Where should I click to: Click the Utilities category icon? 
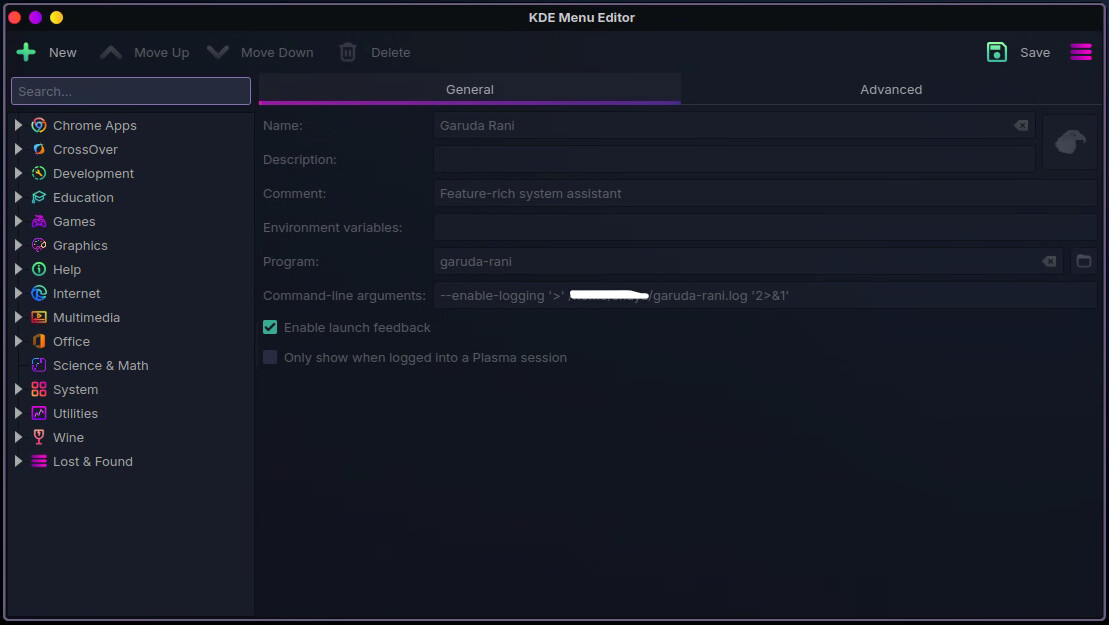pos(39,414)
